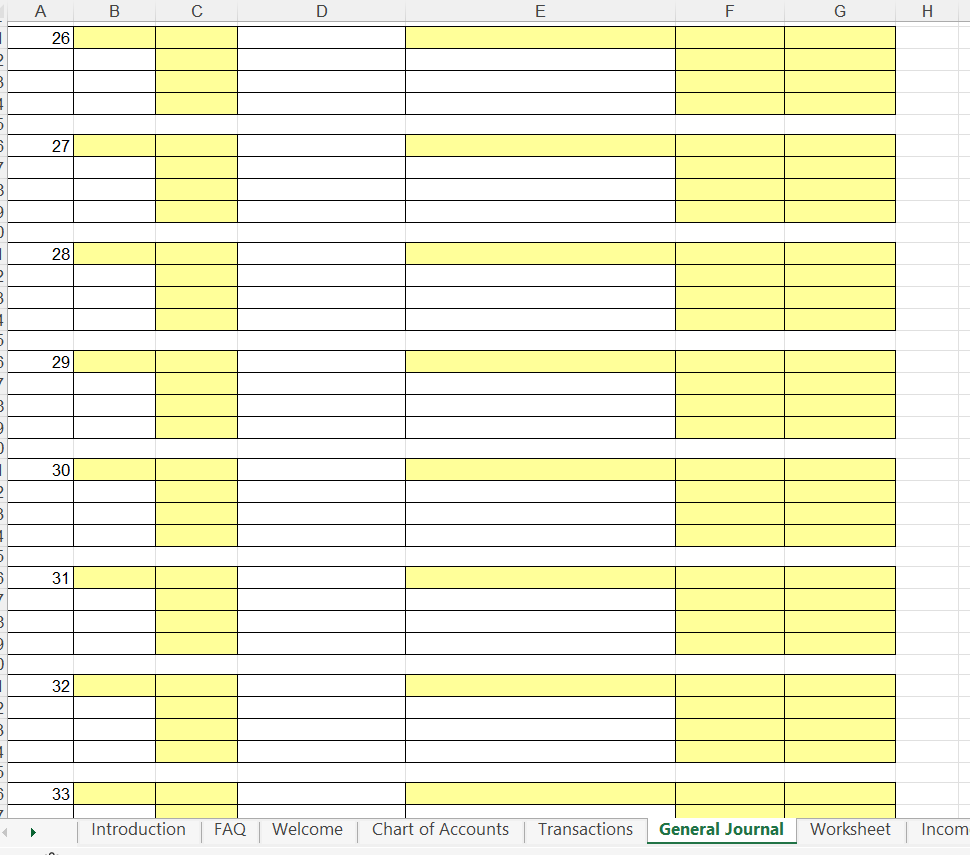Click the cell containing entry number 26
Image resolution: width=970 pixels, height=855 pixels.
tap(40, 38)
